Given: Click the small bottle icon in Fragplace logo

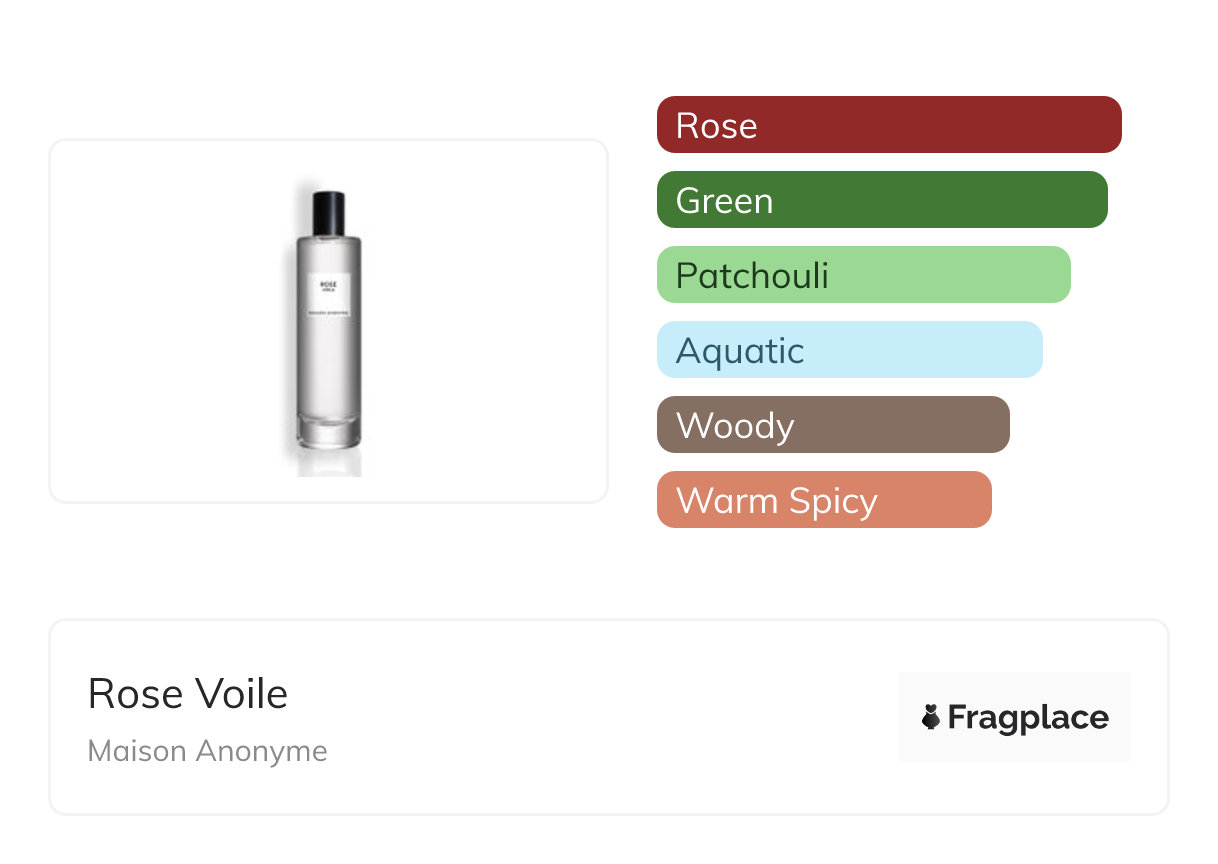Looking at the screenshot, I should click(931, 717).
